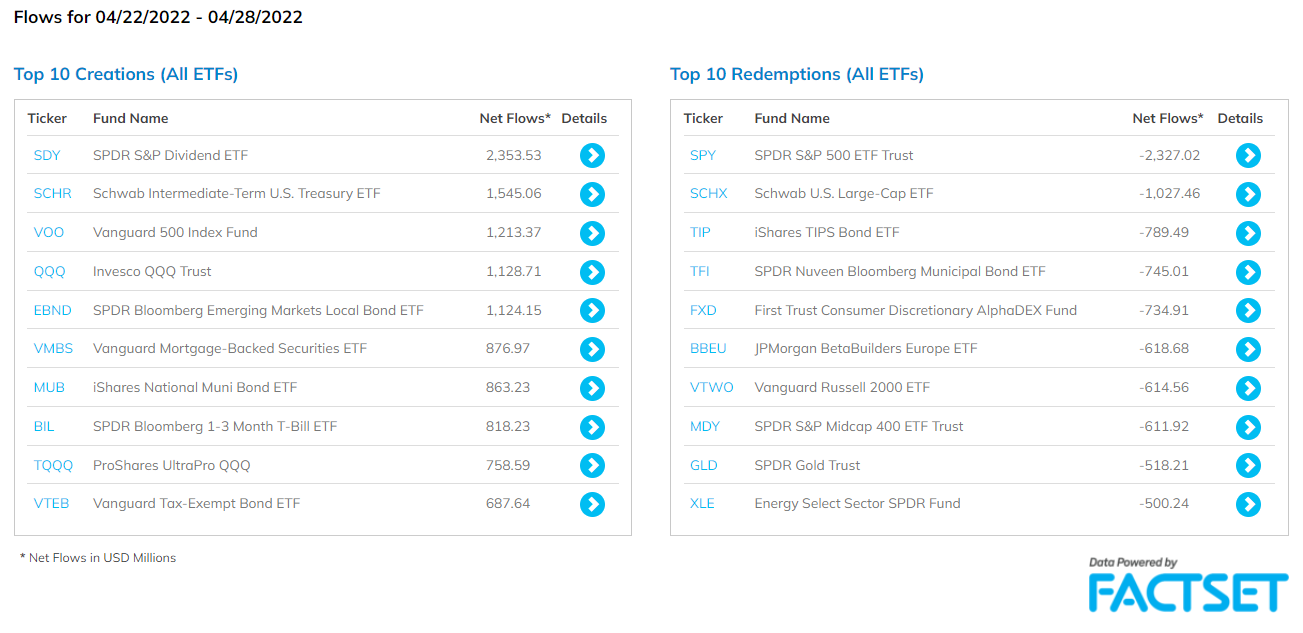Follow the QQQ ticker link
1303x633 pixels.
click(x=50, y=272)
